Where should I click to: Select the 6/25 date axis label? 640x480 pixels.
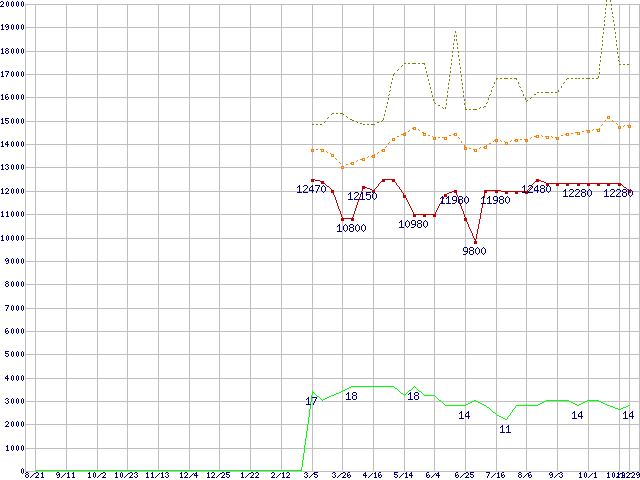[x=464, y=476]
